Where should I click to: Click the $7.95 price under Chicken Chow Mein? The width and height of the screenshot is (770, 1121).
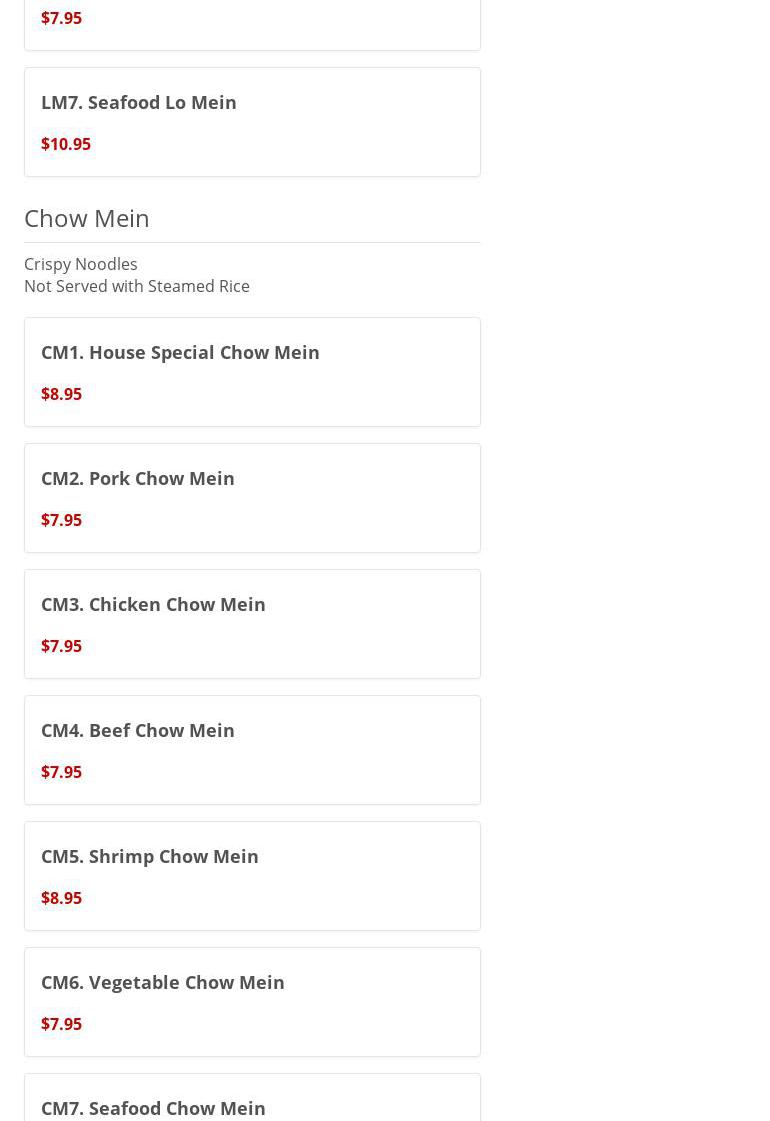61,646
